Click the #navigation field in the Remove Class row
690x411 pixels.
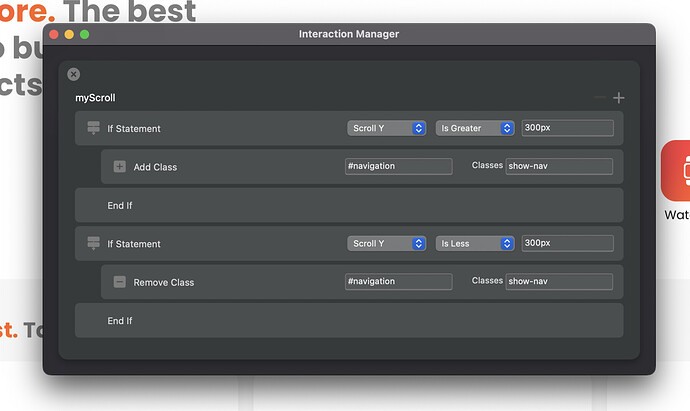pos(398,282)
